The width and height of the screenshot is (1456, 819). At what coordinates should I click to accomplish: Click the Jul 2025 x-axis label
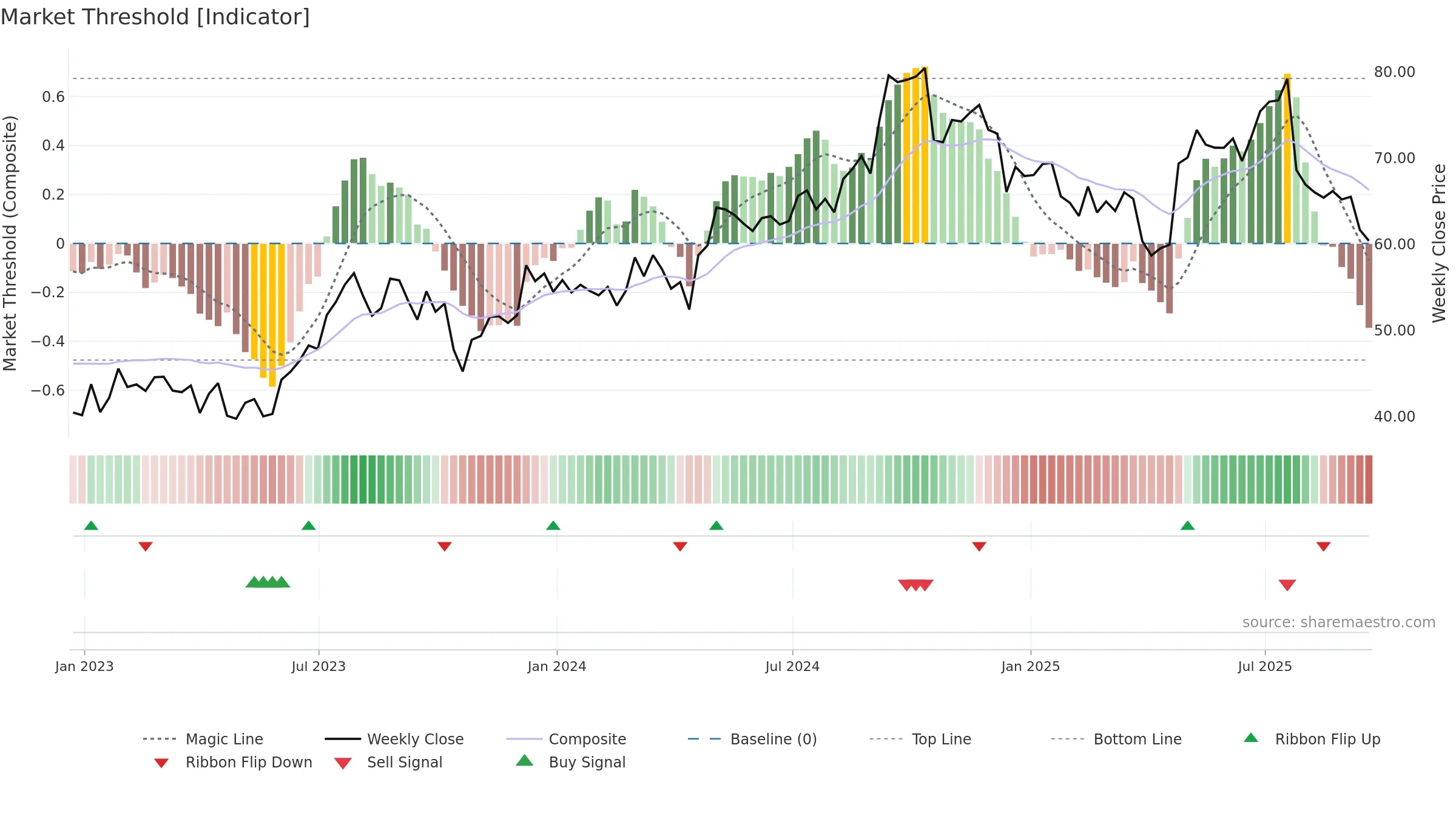[1265, 666]
